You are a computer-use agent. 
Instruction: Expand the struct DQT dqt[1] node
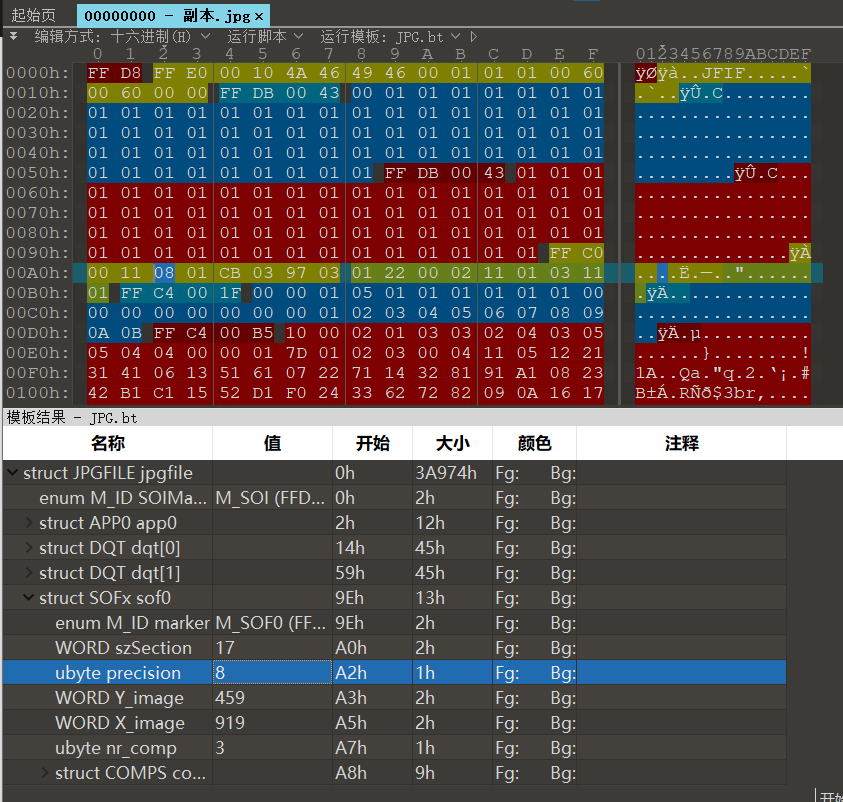point(28,573)
